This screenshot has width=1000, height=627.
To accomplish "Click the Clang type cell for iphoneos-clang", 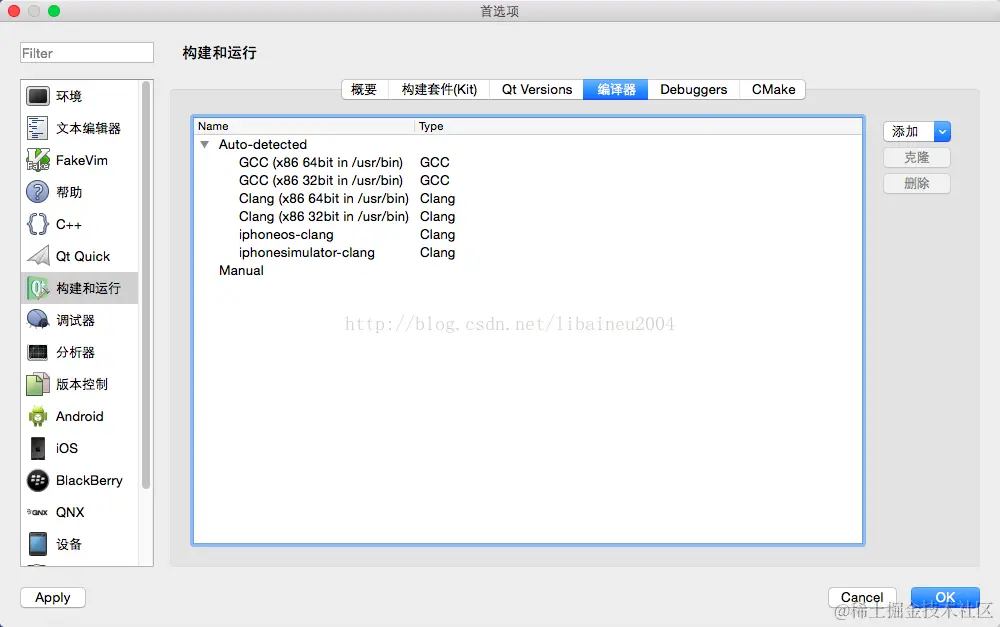I will click(438, 235).
